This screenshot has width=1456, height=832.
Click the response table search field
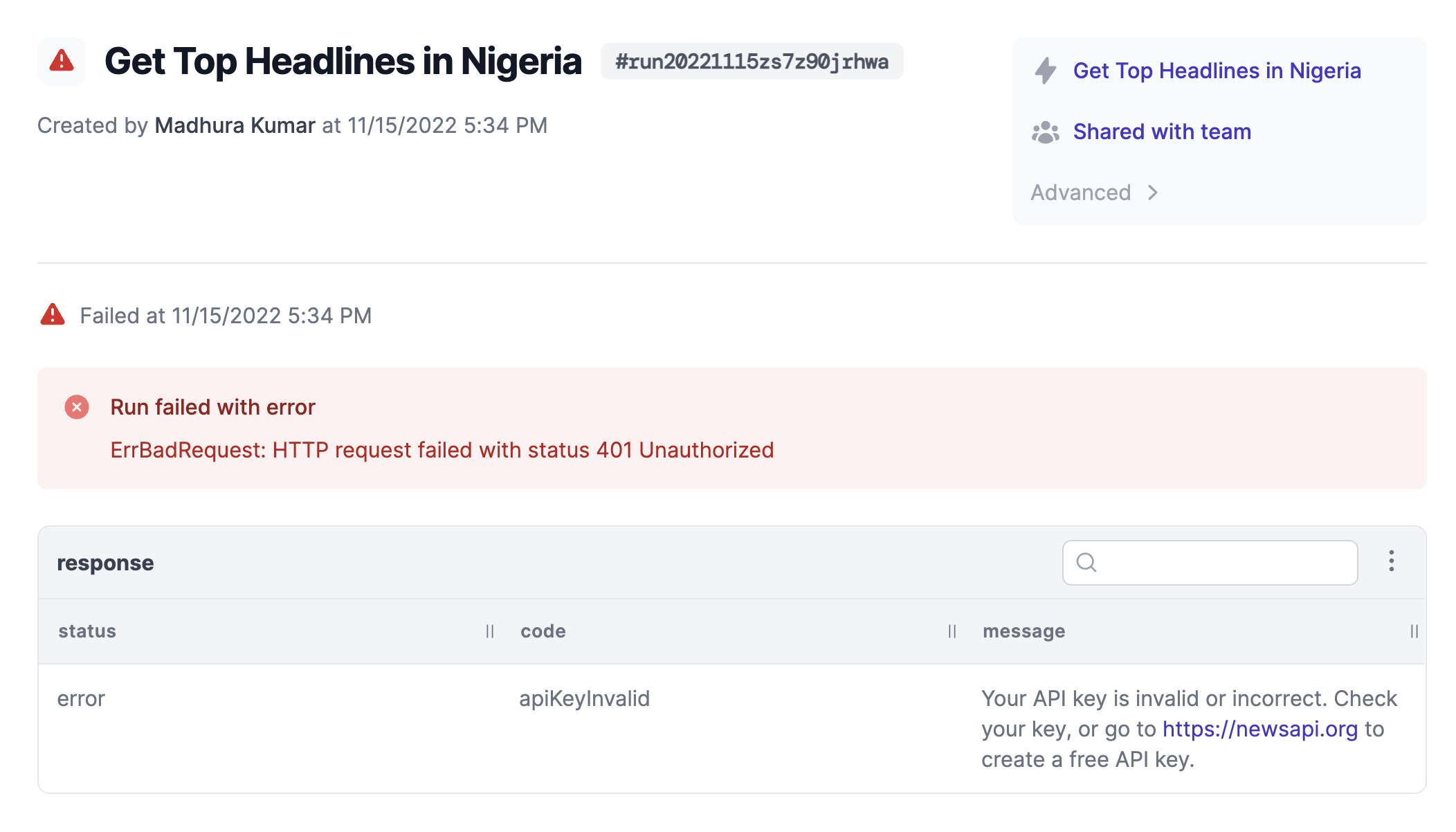(1210, 563)
